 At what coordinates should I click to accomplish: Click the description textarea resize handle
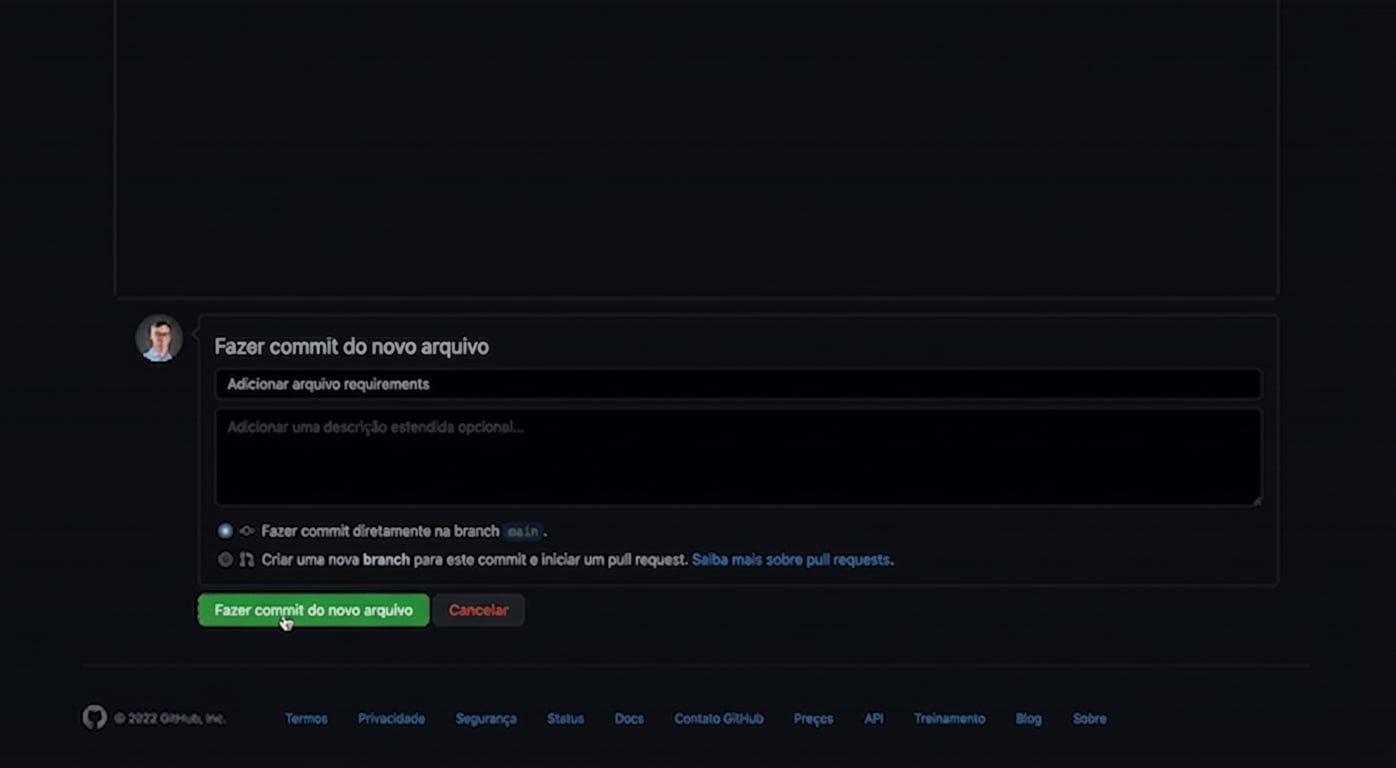coord(1256,500)
